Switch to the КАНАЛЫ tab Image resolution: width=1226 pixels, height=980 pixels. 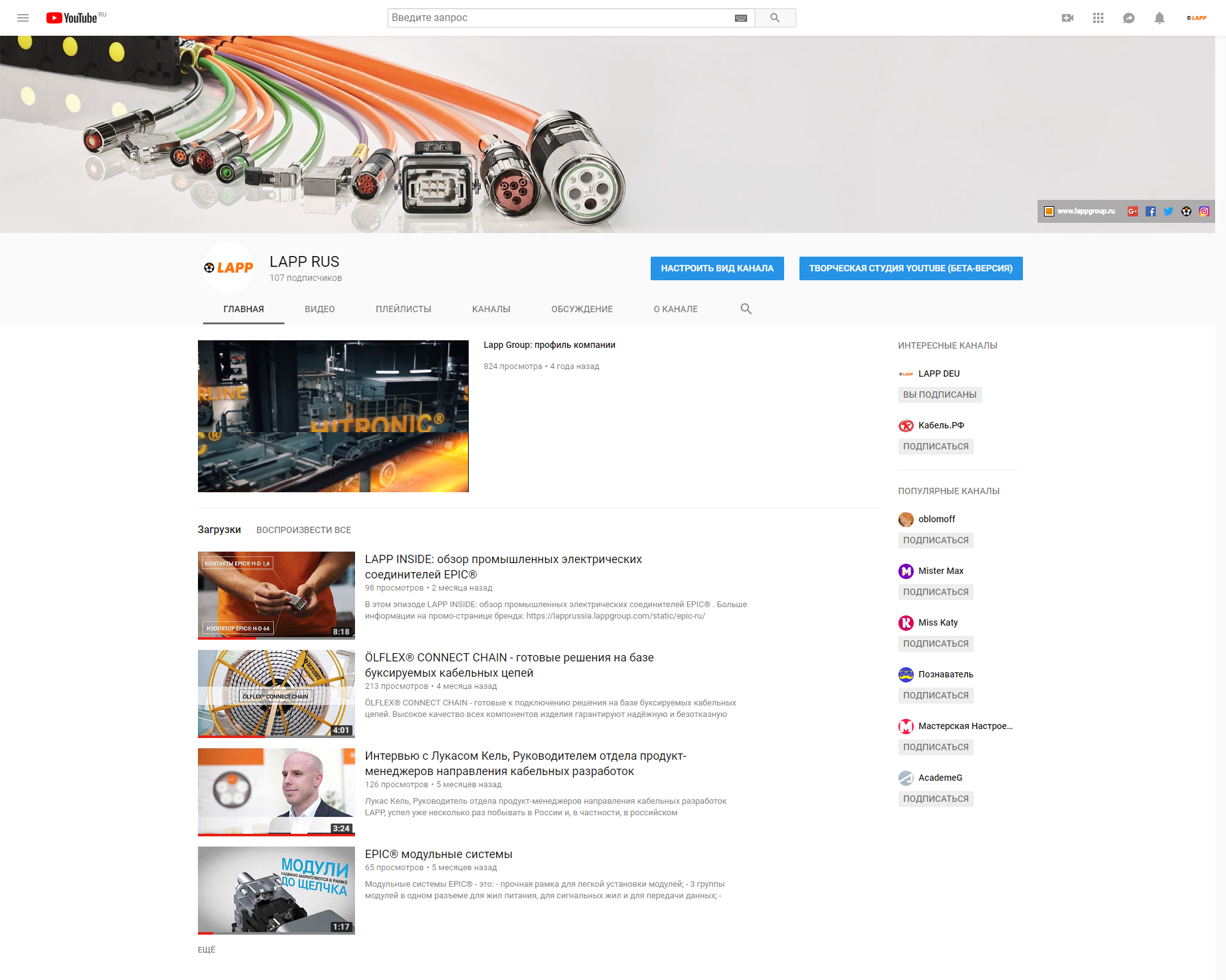pos(491,309)
